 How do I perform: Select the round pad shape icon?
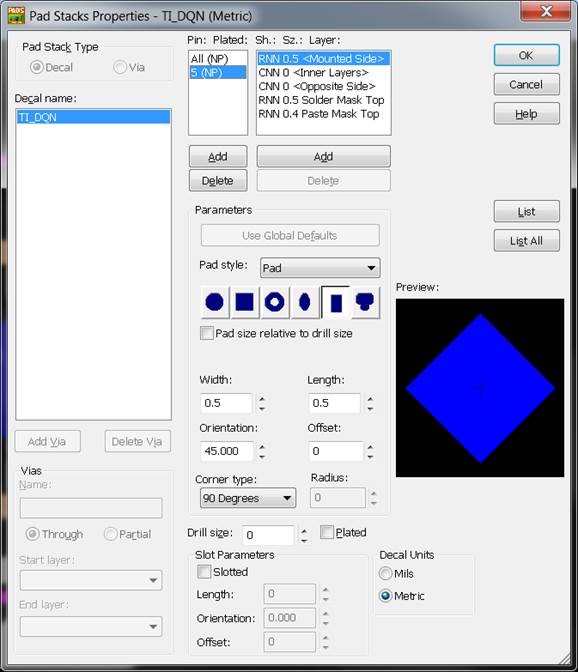click(215, 302)
